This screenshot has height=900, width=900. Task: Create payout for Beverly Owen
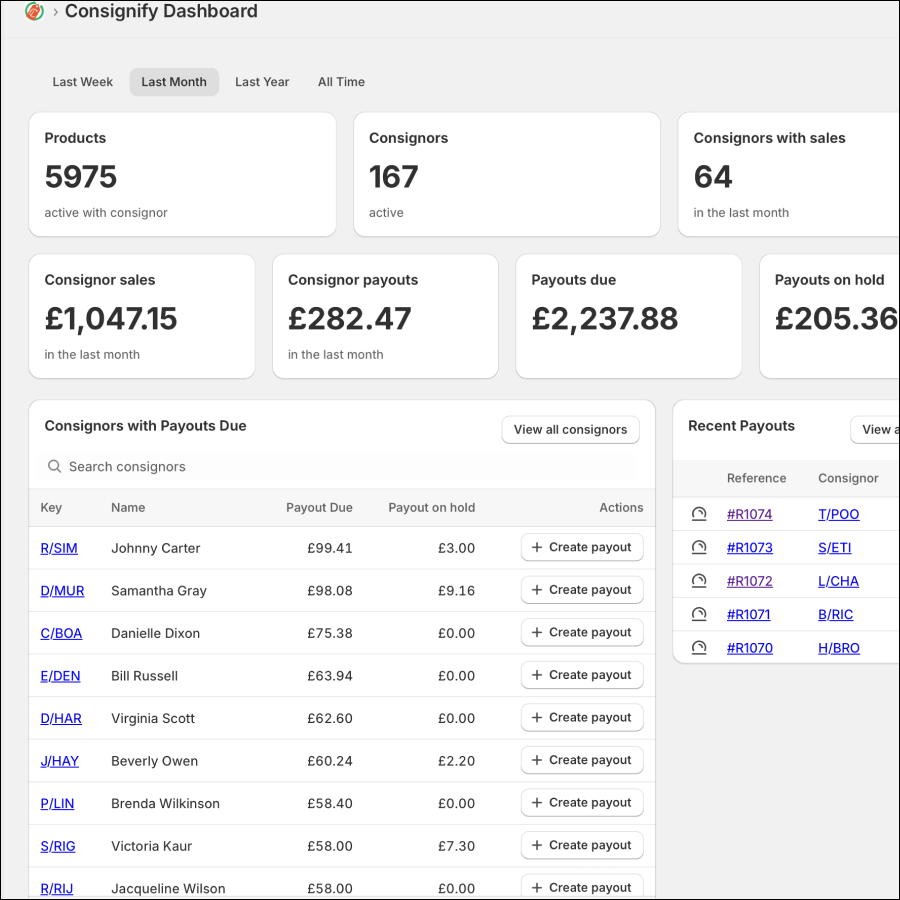[582, 760]
